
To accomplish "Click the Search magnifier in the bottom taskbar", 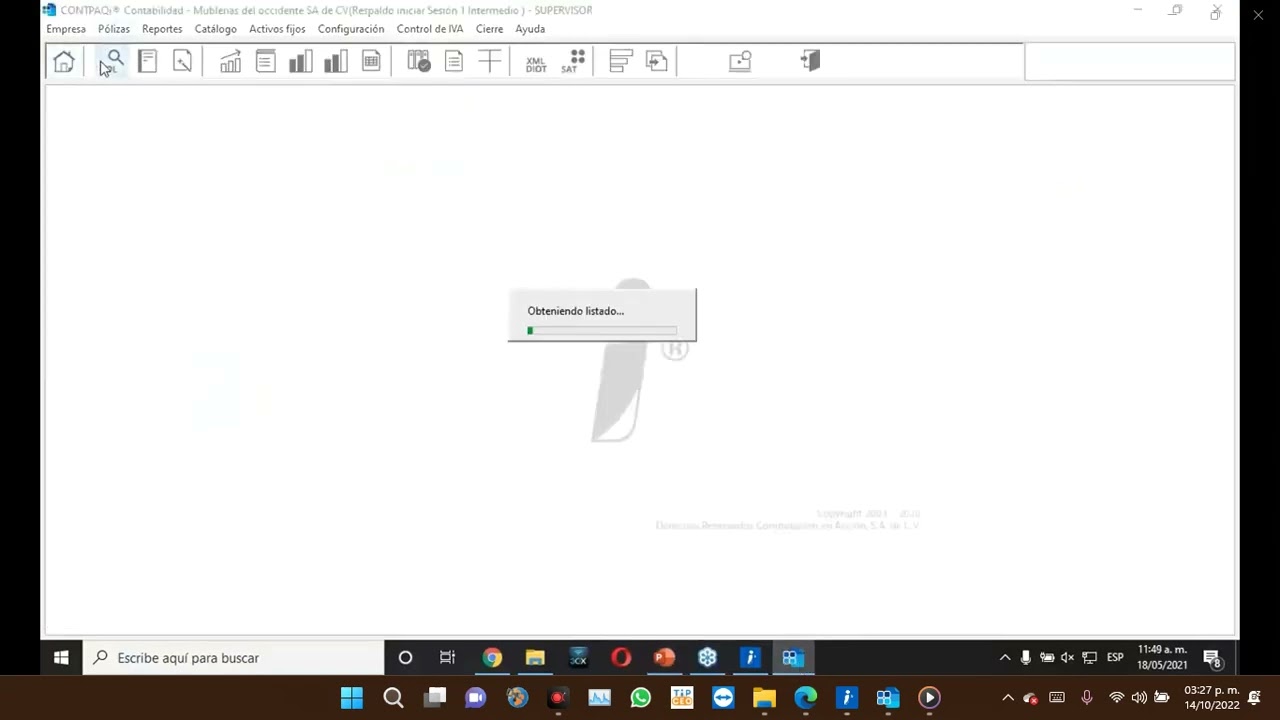I will tap(393, 698).
